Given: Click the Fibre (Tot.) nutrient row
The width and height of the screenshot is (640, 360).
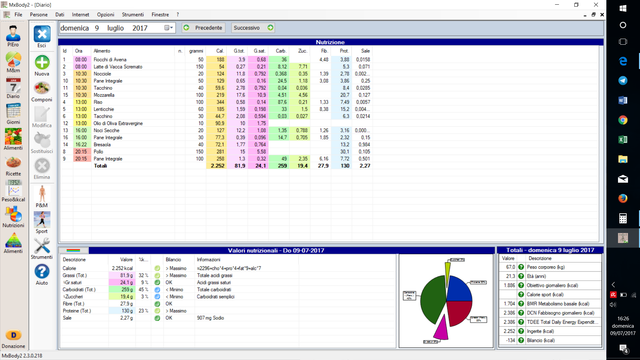Looking at the screenshot, I should [180, 304].
